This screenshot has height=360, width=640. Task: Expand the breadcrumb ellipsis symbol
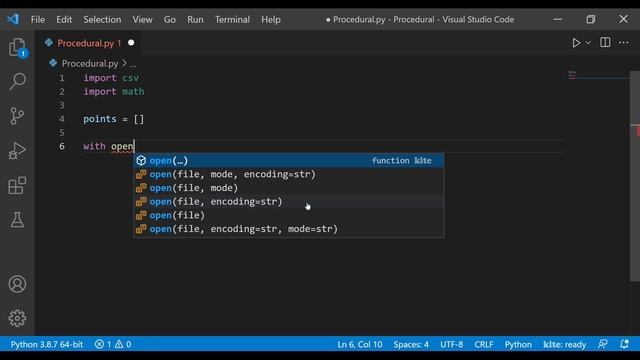[x=133, y=64]
